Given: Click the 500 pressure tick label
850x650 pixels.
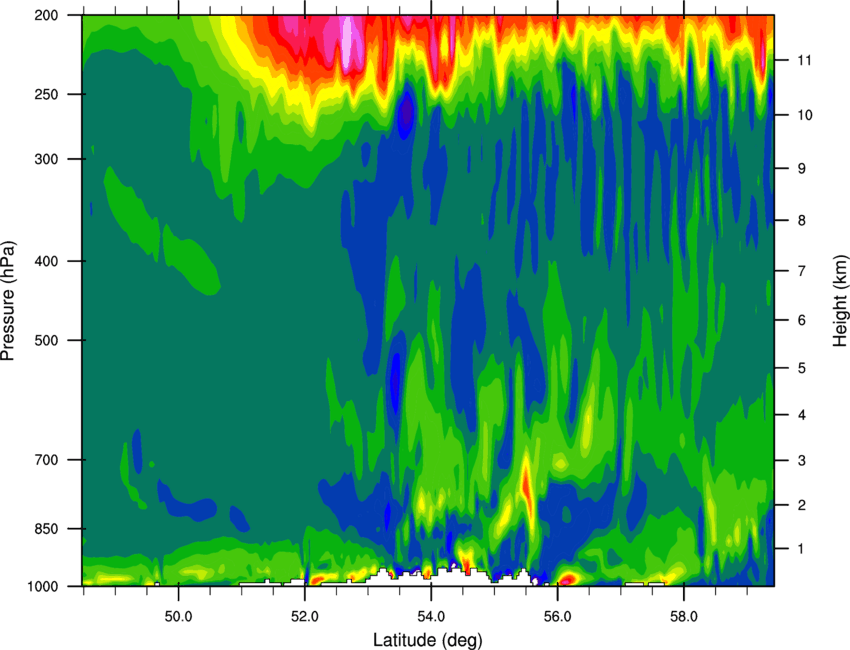Looking at the screenshot, I should 47,340.
